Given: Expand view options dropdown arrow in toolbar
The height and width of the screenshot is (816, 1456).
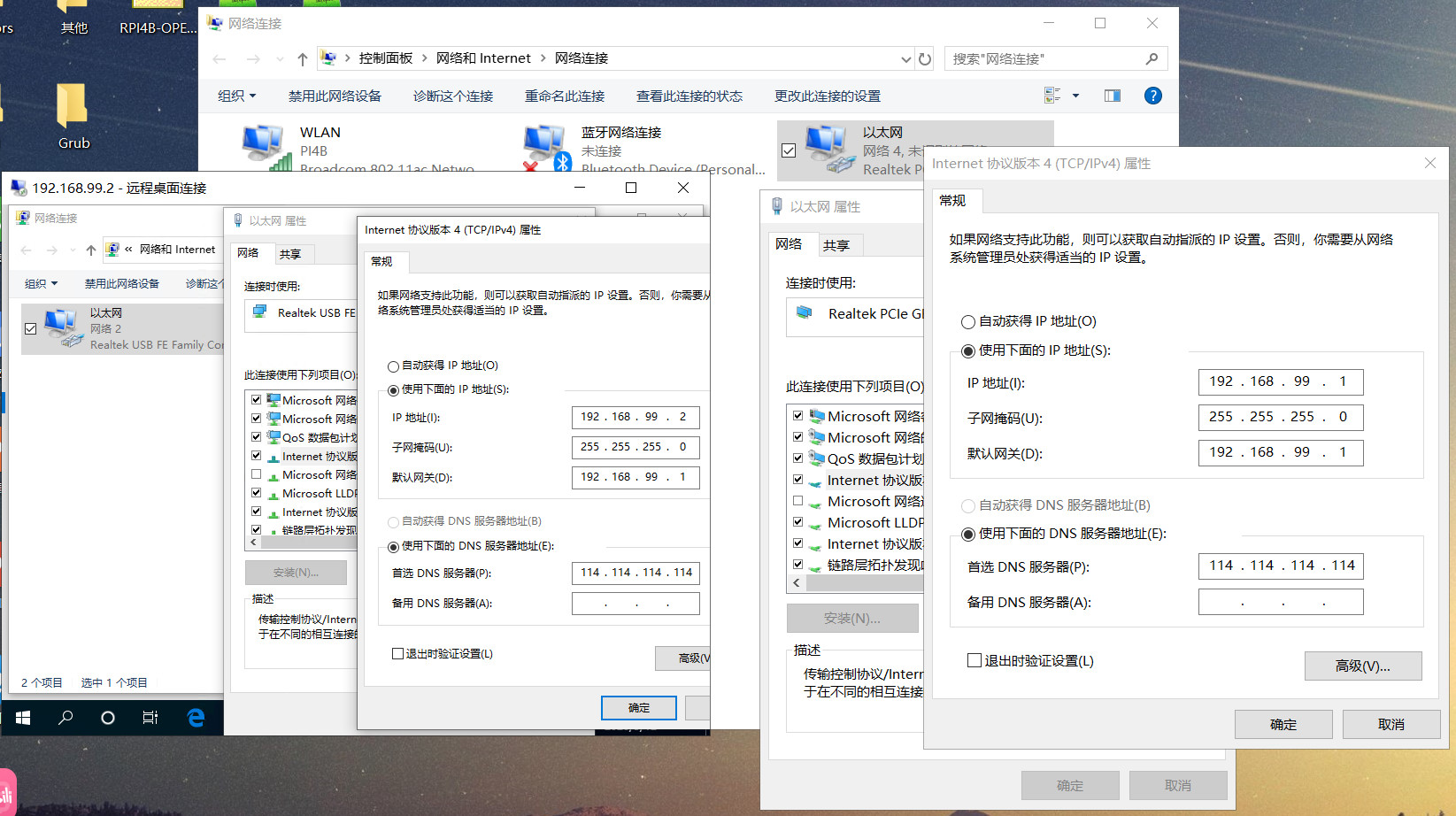Looking at the screenshot, I should [1075, 96].
